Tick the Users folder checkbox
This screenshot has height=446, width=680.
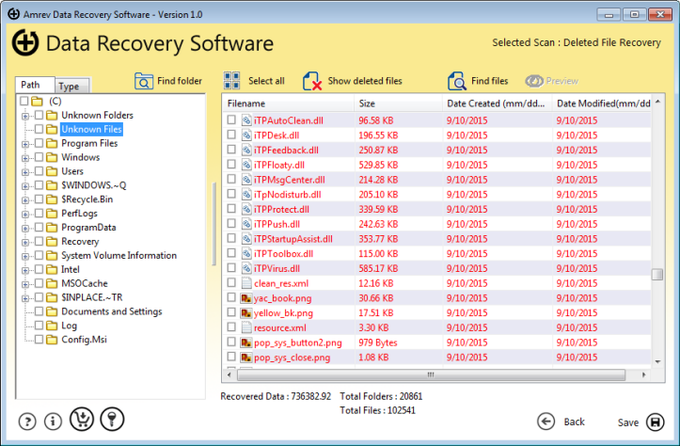pyautogui.click(x=39, y=171)
